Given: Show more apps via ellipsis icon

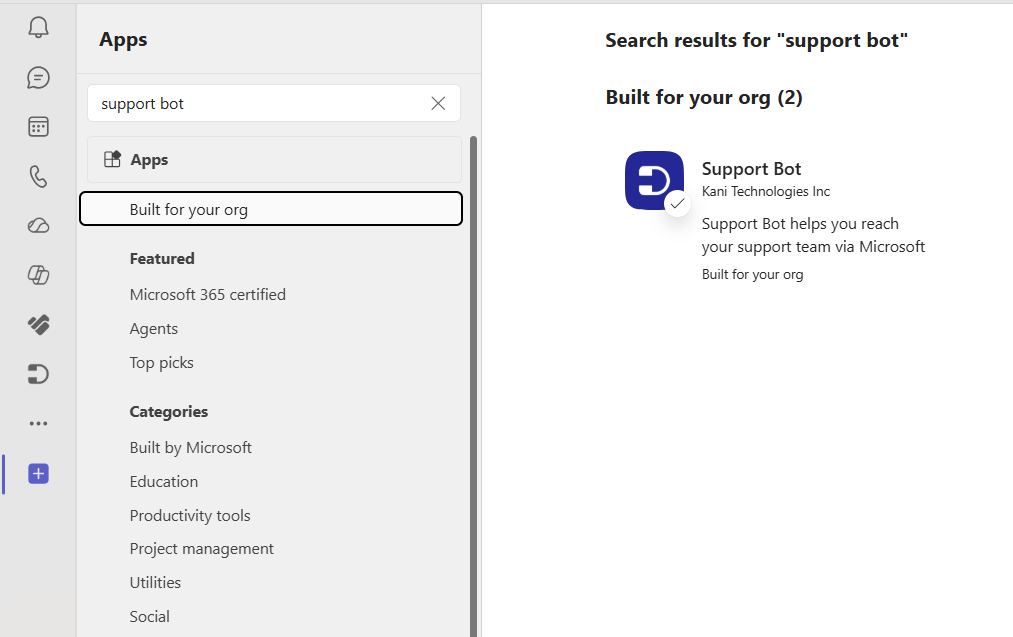Looking at the screenshot, I should click(38, 424).
